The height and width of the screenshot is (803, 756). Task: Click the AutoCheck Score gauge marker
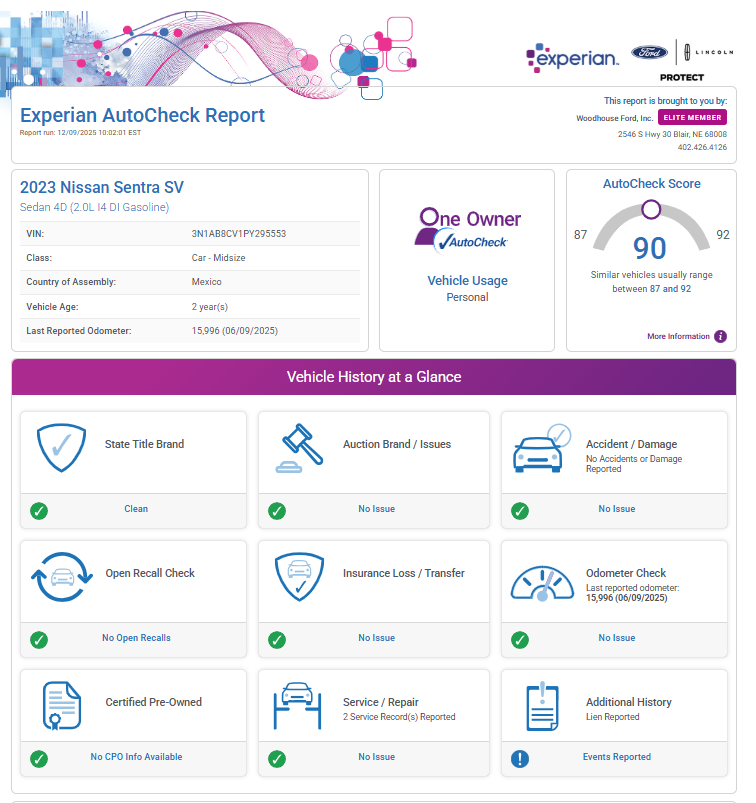coord(651,209)
